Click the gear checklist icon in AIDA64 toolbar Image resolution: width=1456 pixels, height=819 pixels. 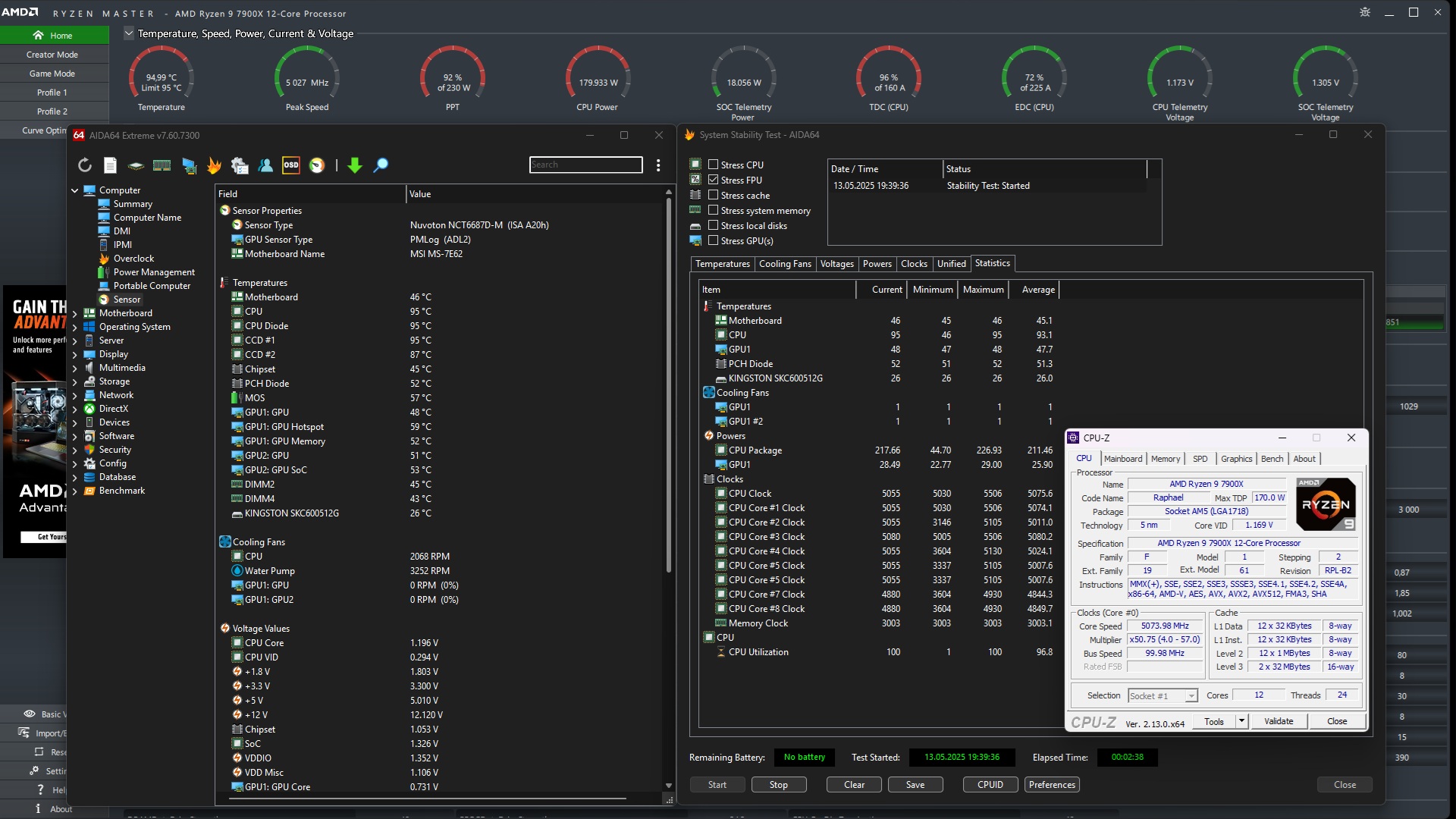pos(240,165)
